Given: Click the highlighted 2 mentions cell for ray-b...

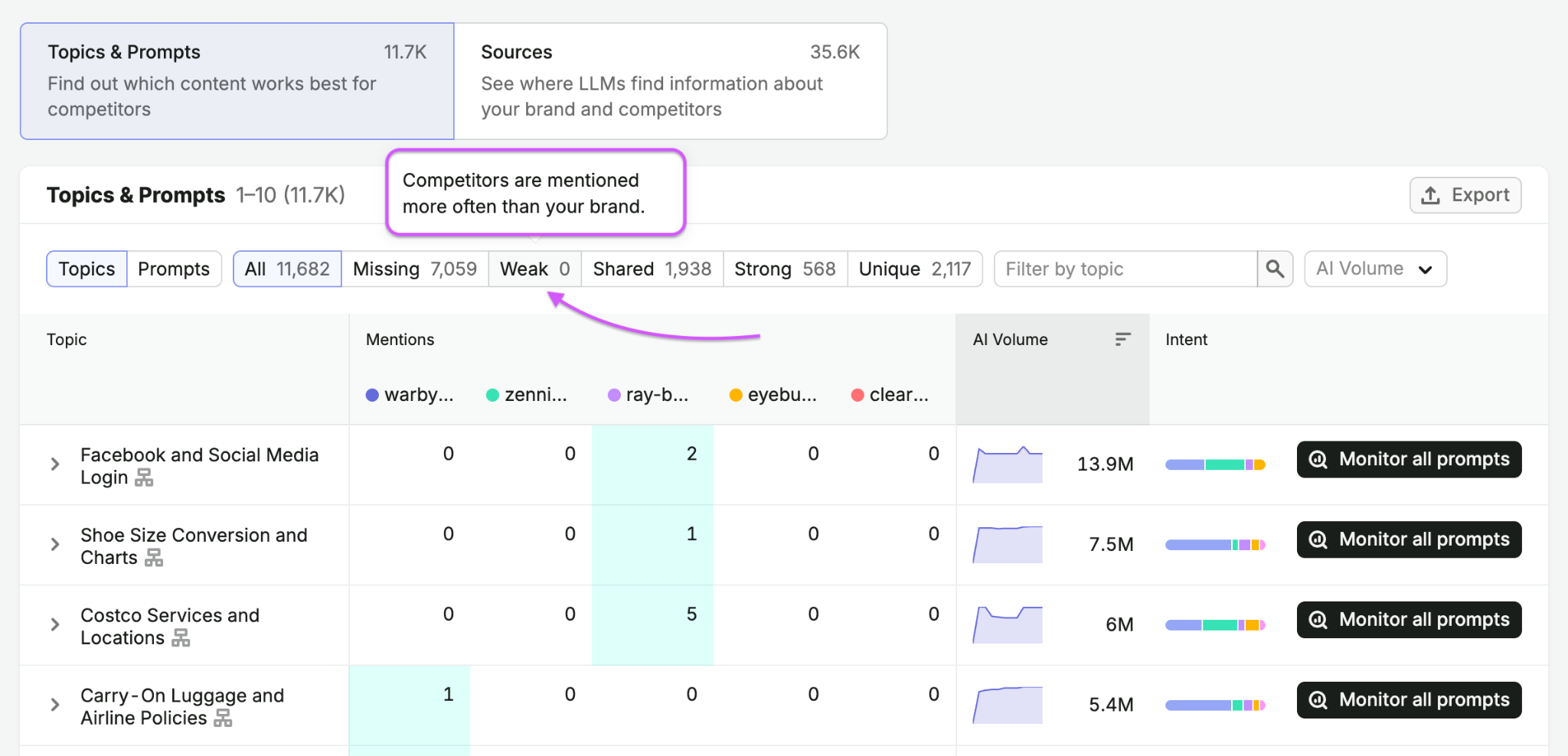Looking at the screenshot, I should point(653,464).
